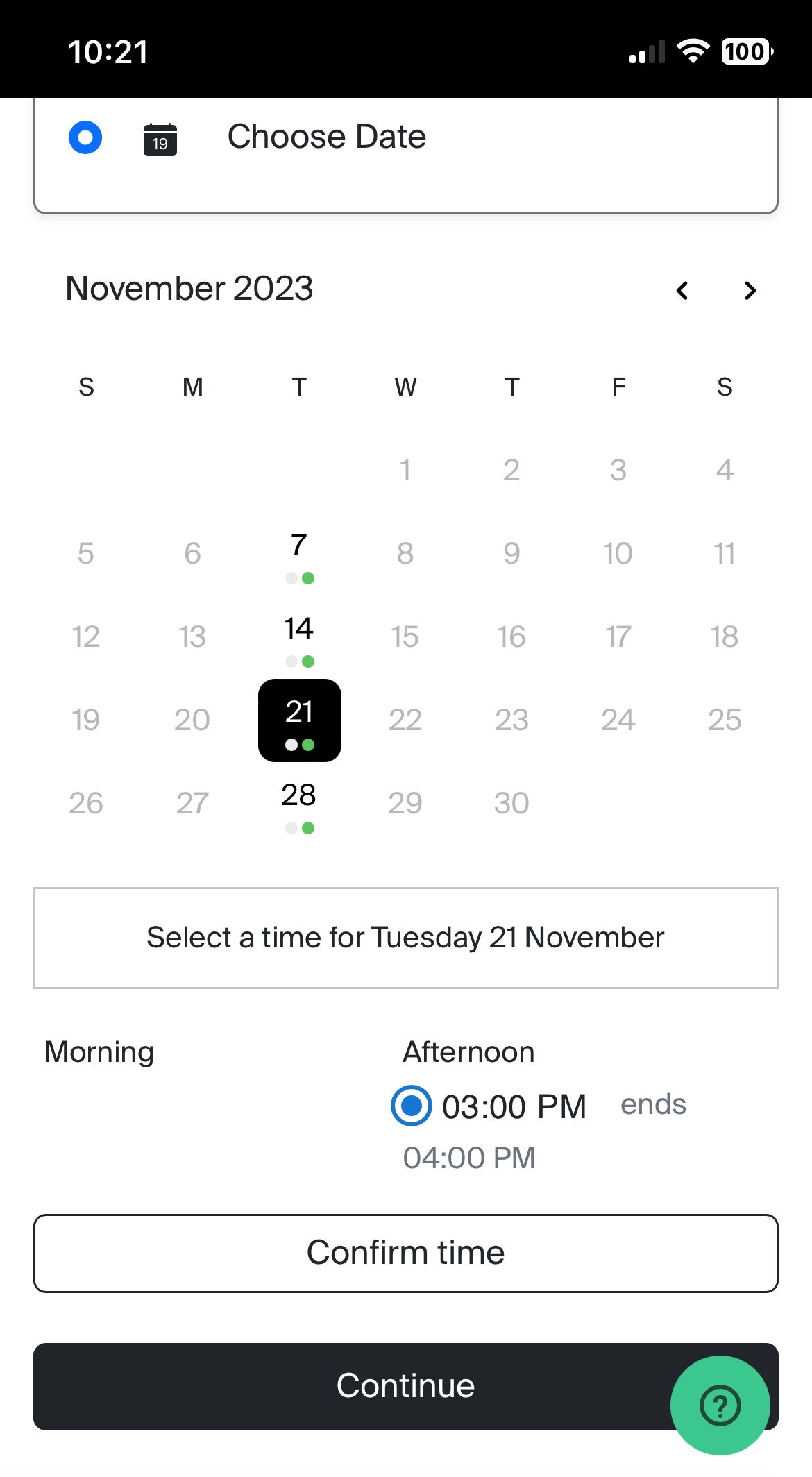Tap the green help question mark icon

point(720,1405)
